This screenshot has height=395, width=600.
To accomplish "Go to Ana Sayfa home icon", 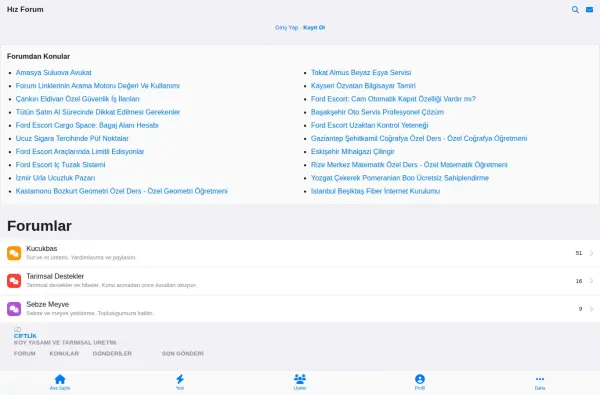I will (x=60, y=379).
